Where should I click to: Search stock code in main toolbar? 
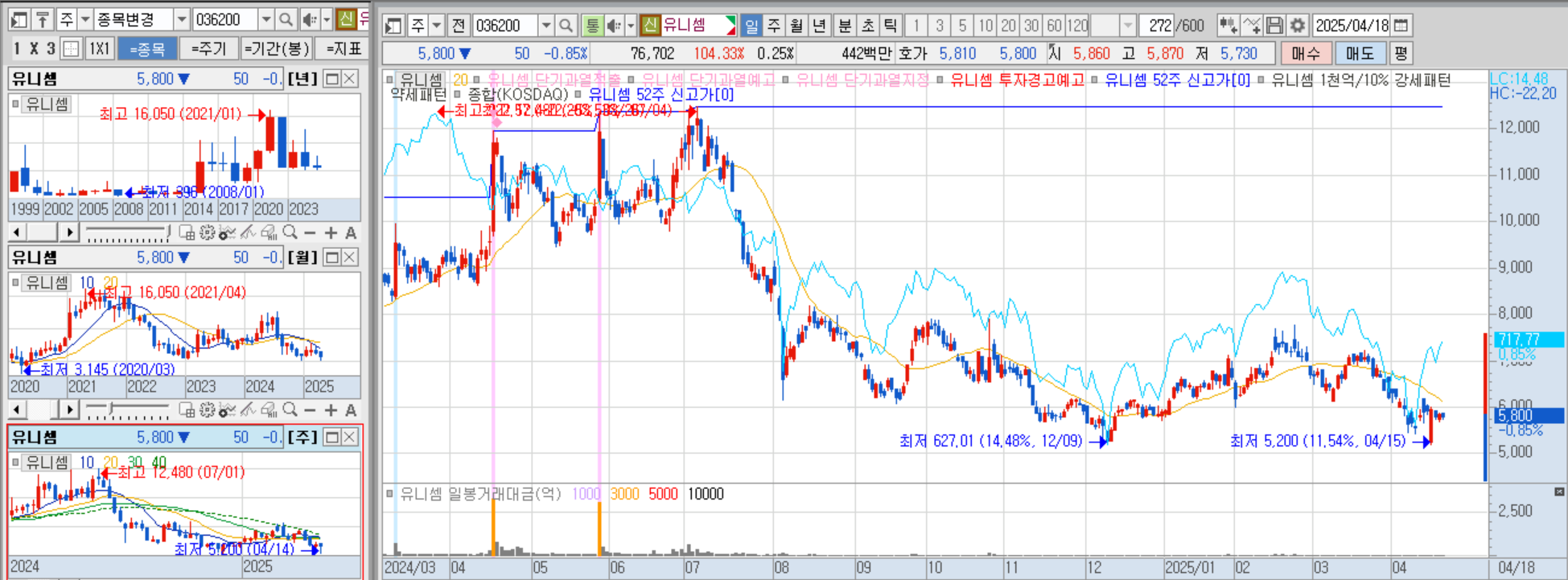coord(566,26)
